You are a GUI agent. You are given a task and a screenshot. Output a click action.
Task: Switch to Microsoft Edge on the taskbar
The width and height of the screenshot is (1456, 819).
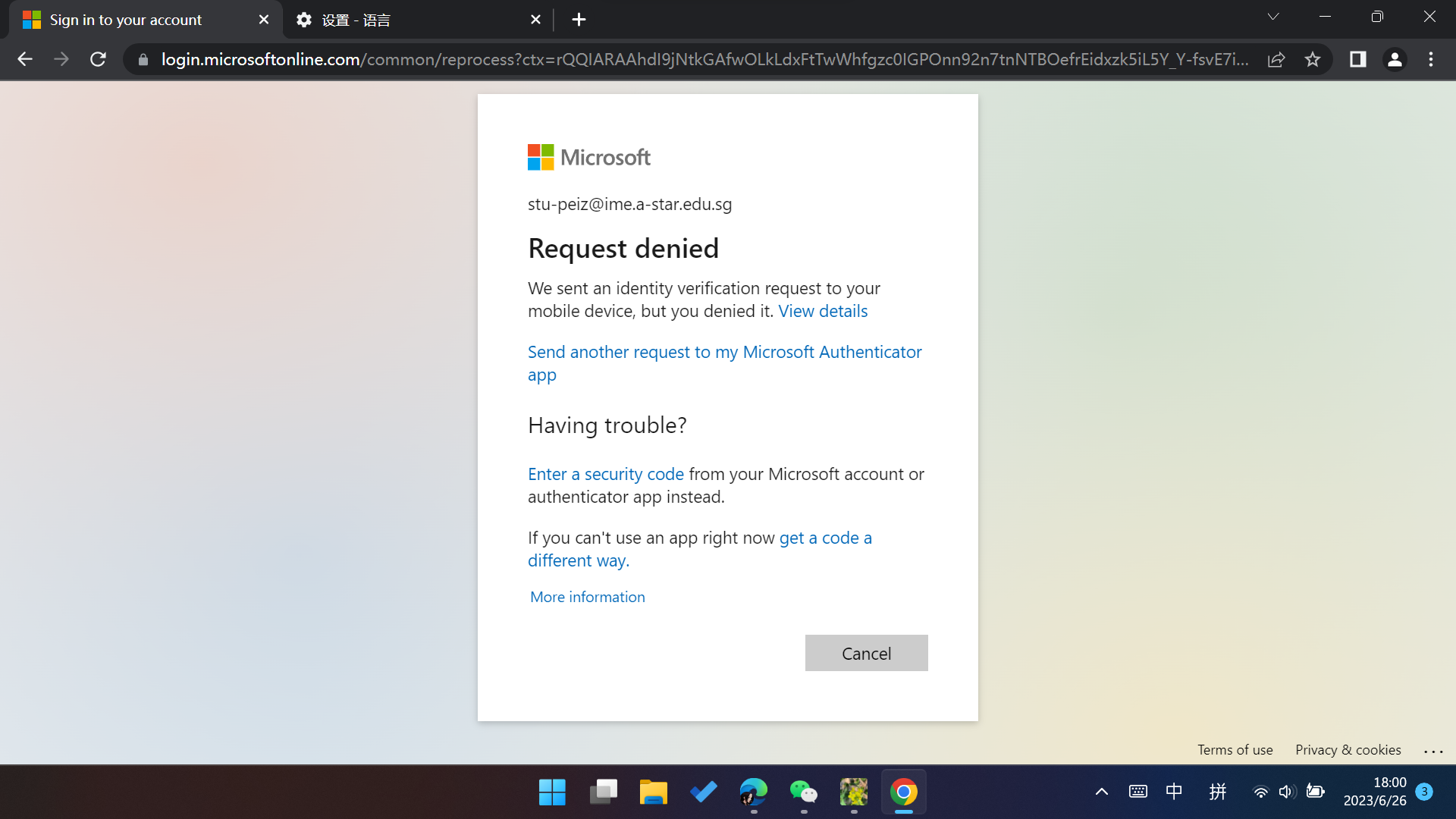click(754, 792)
